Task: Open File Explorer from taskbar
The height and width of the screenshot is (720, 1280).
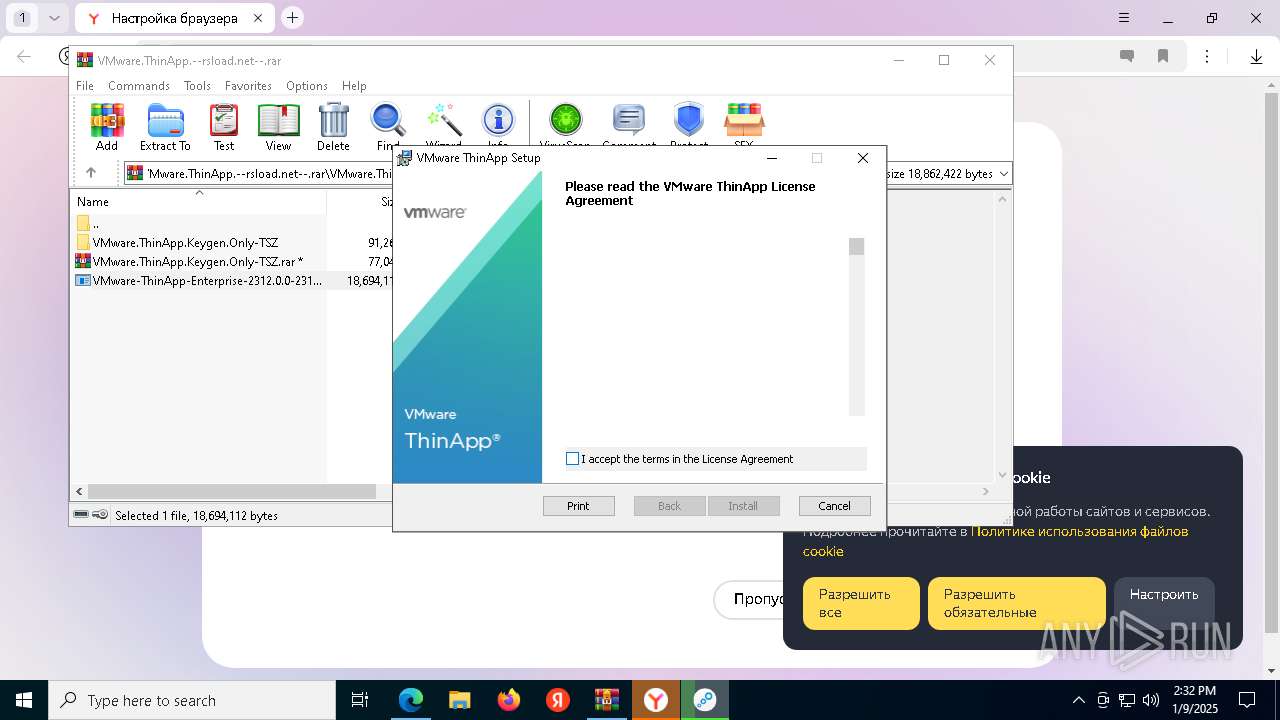Action: coord(459,700)
